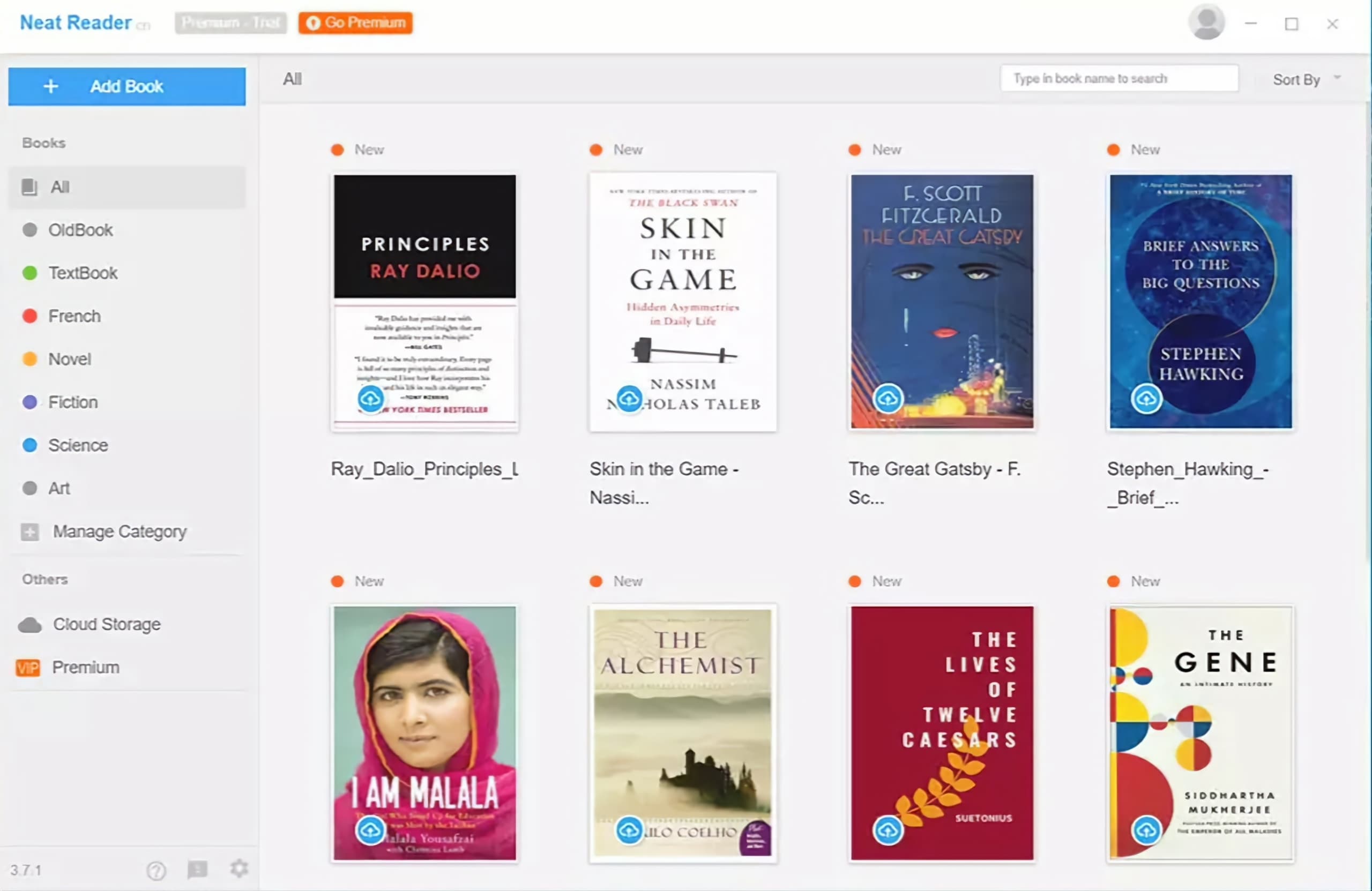Click the Premium - Trial badge
1372x891 pixels.
(x=230, y=23)
